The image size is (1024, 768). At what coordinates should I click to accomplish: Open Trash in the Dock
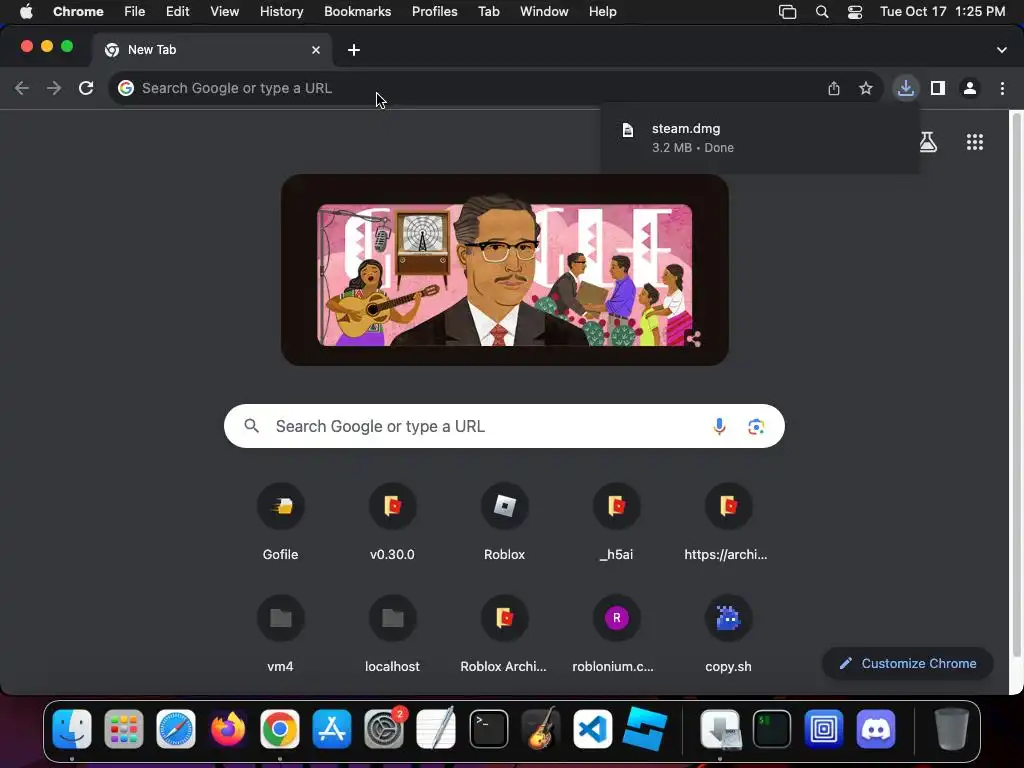pyautogui.click(x=952, y=729)
